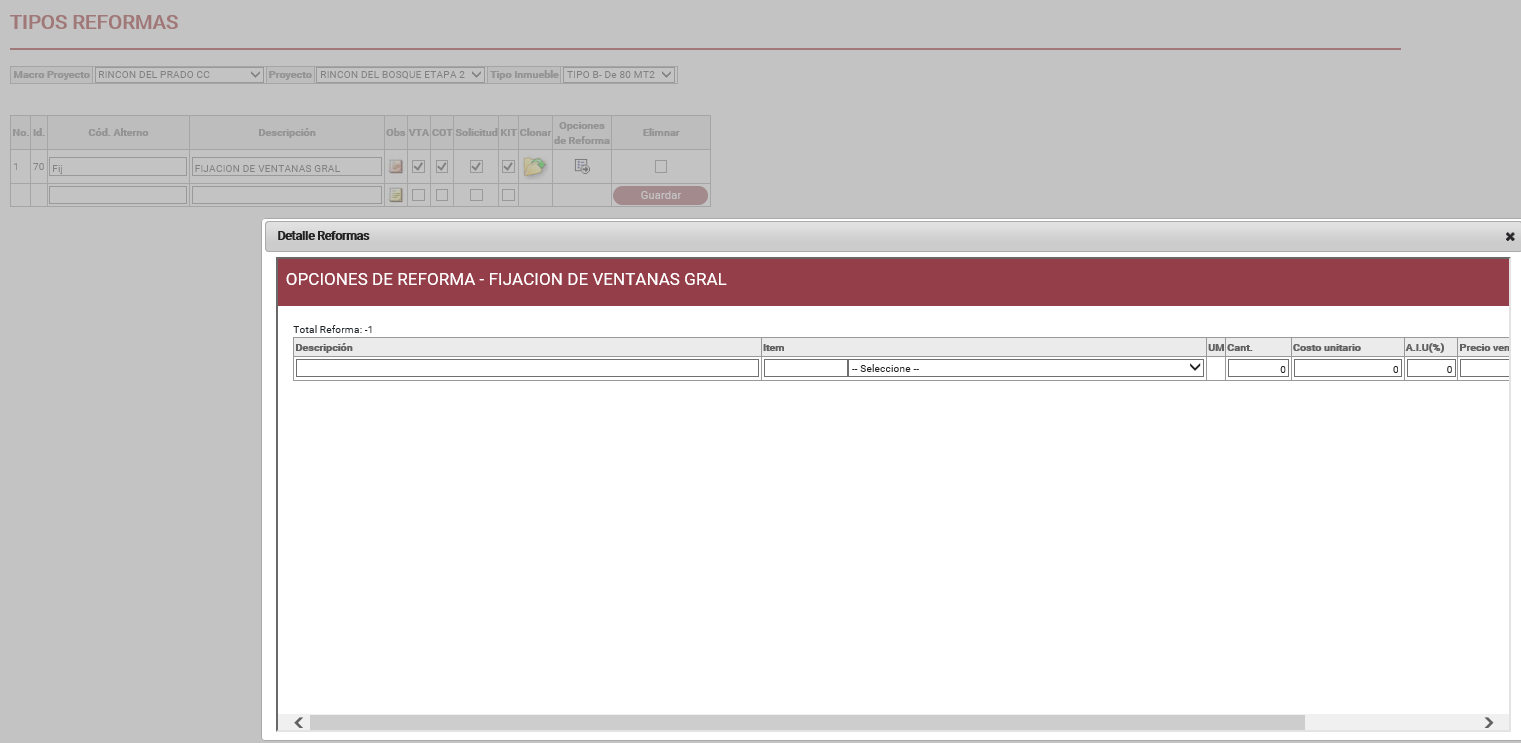Click the horizontal scrollbar thumb in dialog

(807, 722)
